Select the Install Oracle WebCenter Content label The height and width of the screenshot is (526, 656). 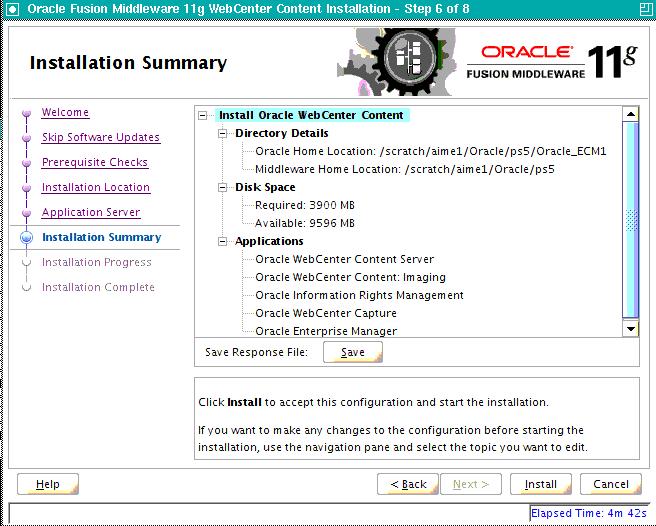[x=312, y=115]
